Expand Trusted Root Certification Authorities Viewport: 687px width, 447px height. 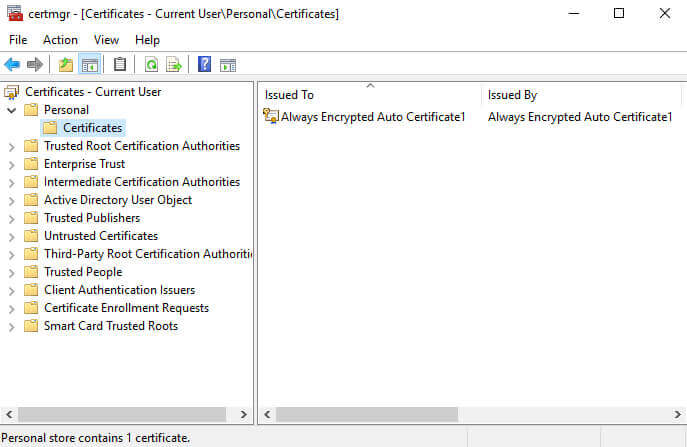point(12,147)
